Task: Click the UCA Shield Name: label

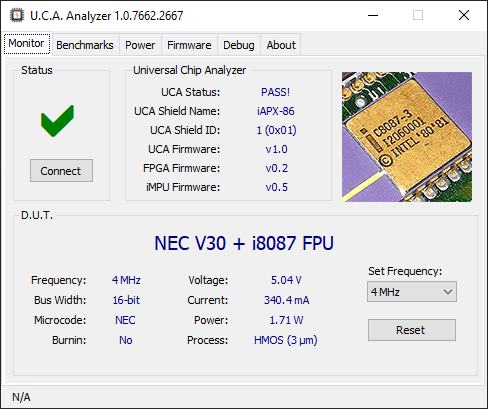Action: point(177,111)
